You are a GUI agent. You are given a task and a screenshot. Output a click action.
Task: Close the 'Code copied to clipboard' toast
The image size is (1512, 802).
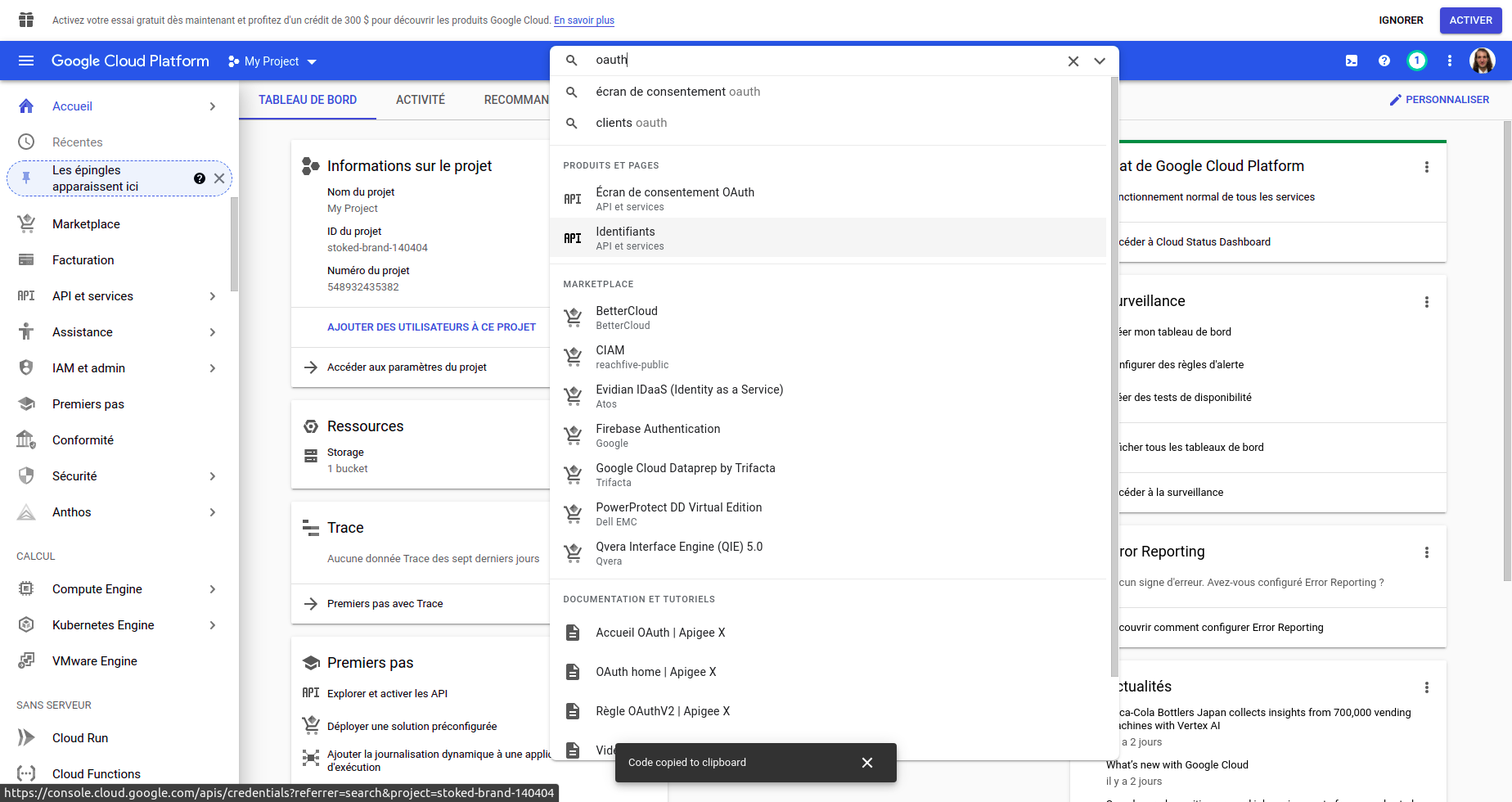(x=867, y=763)
